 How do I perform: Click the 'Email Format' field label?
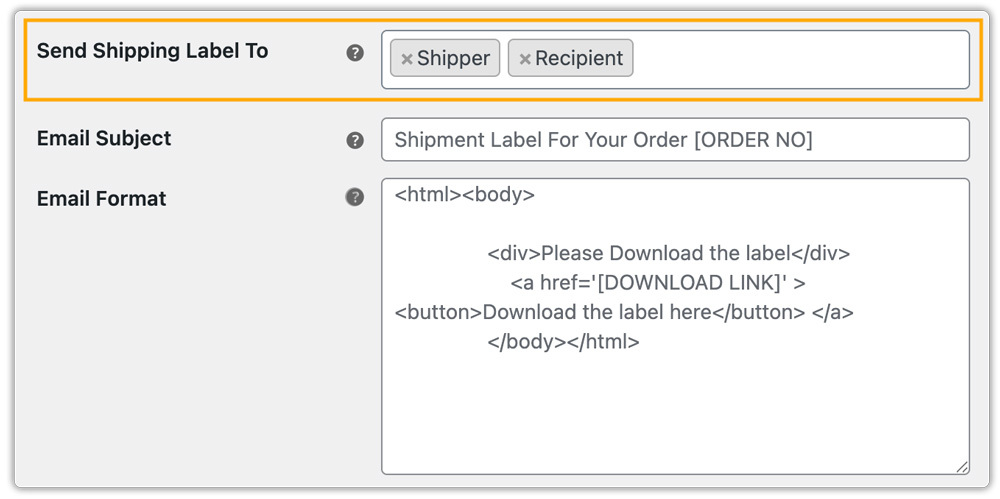click(x=101, y=198)
